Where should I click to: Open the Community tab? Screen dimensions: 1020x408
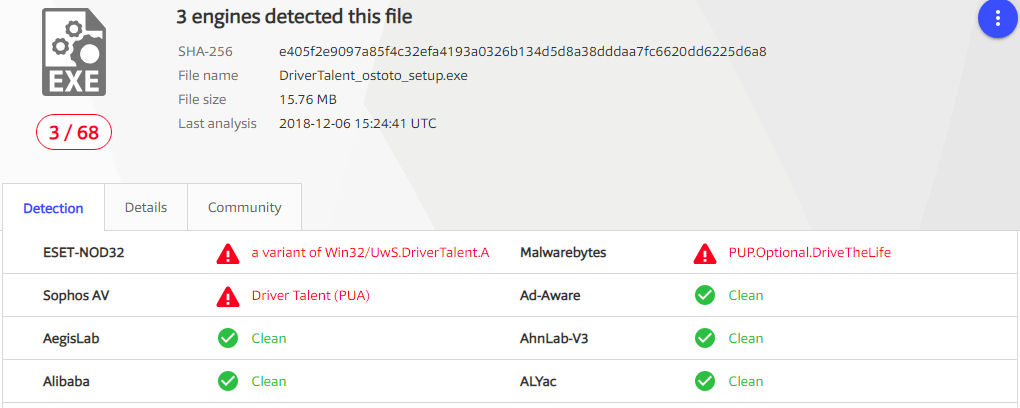[x=244, y=208]
